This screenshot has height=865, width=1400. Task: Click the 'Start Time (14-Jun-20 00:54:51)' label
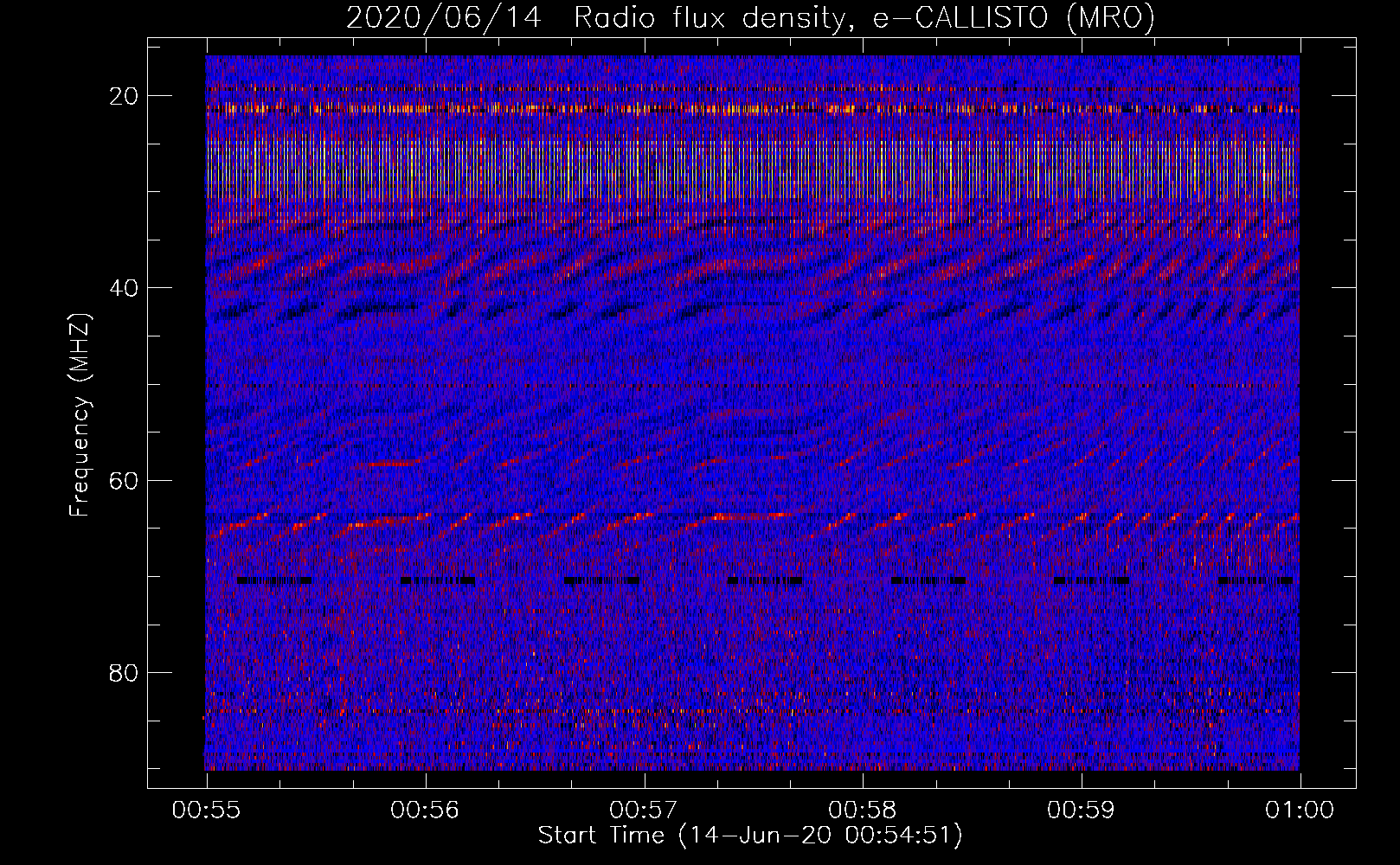tap(750, 836)
